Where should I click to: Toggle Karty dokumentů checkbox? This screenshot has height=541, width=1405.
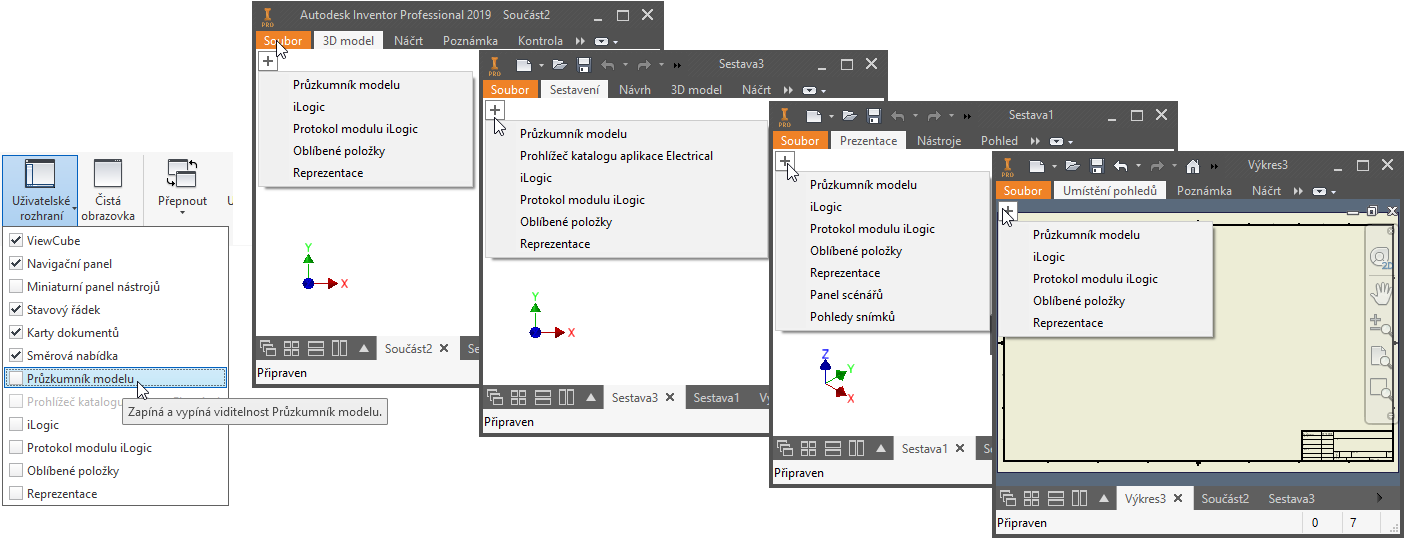[x=16, y=333]
